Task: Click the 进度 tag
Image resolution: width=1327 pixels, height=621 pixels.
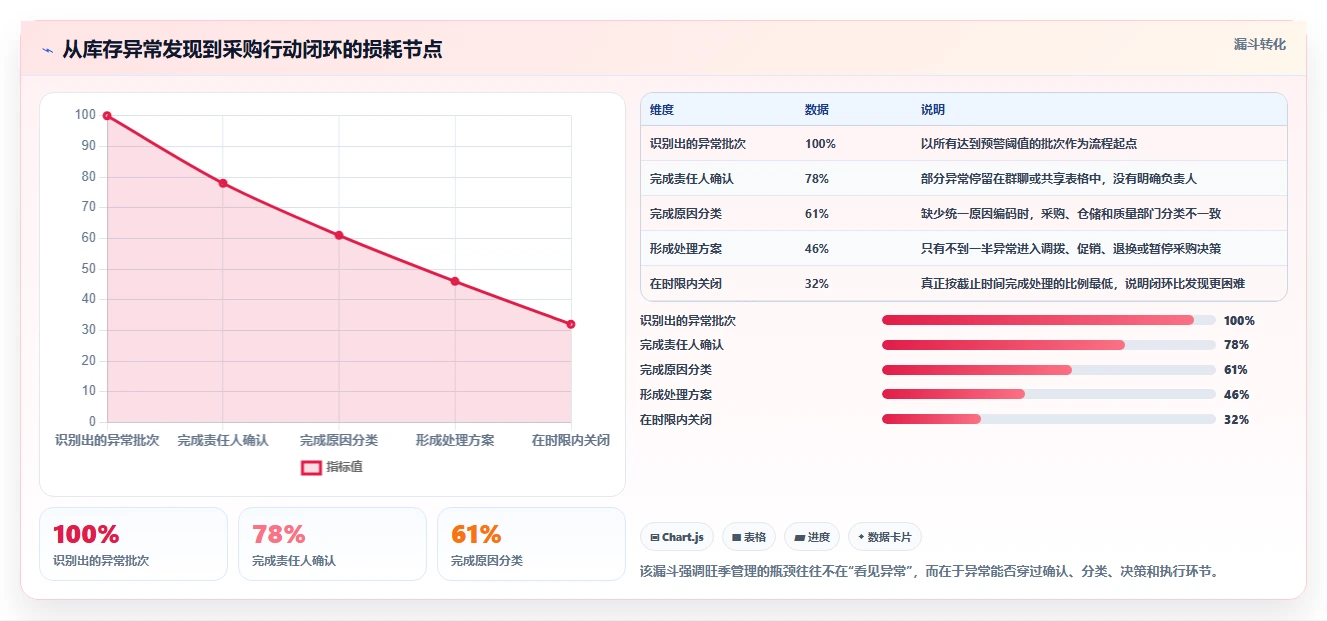Action: (x=812, y=537)
